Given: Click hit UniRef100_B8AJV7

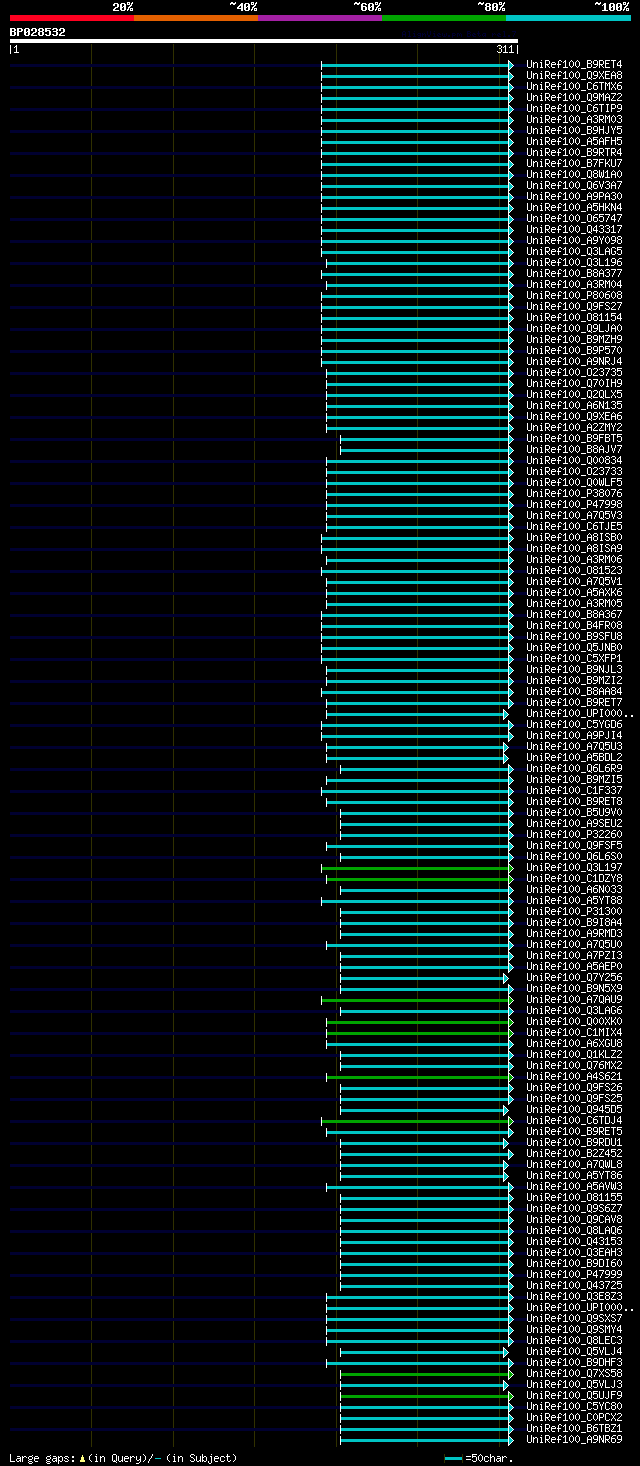Looking at the screenshot, I should click(x=574, y=450).
